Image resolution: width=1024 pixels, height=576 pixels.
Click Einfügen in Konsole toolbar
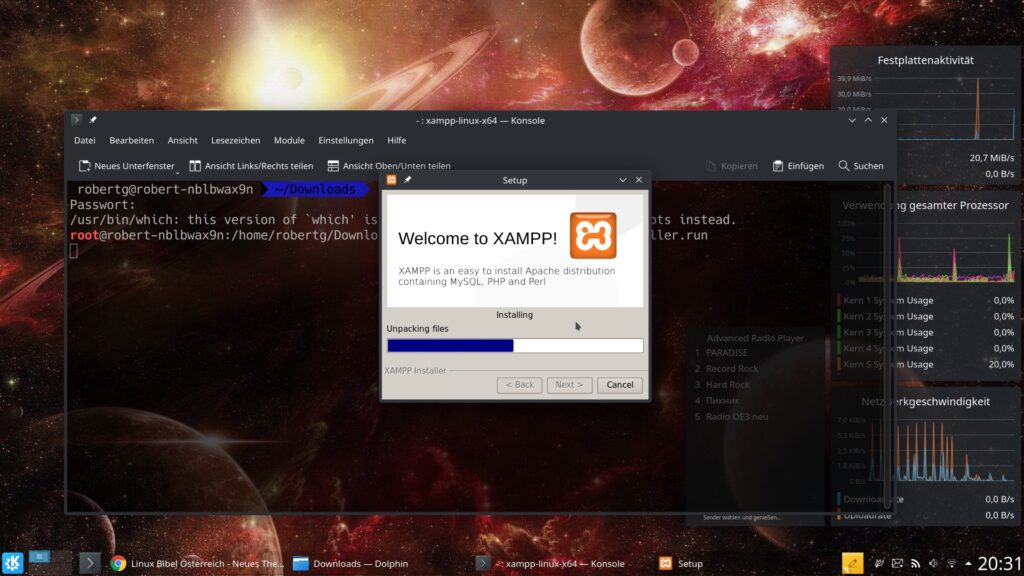pos(798,166)
